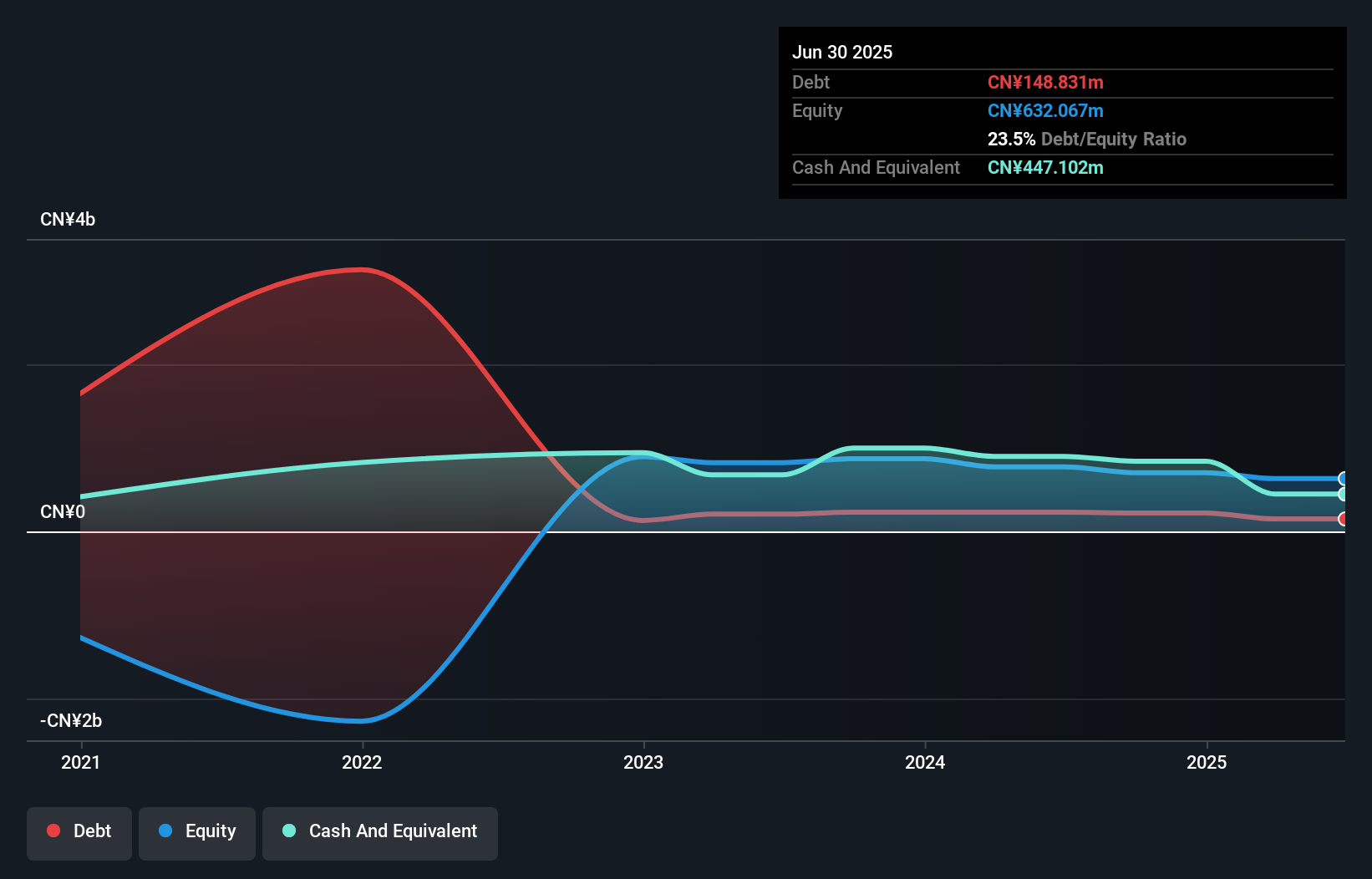
Task: Click the CN¥632.067m blue Equity value
Action: pyautogui.click(x=1045, y=110)
